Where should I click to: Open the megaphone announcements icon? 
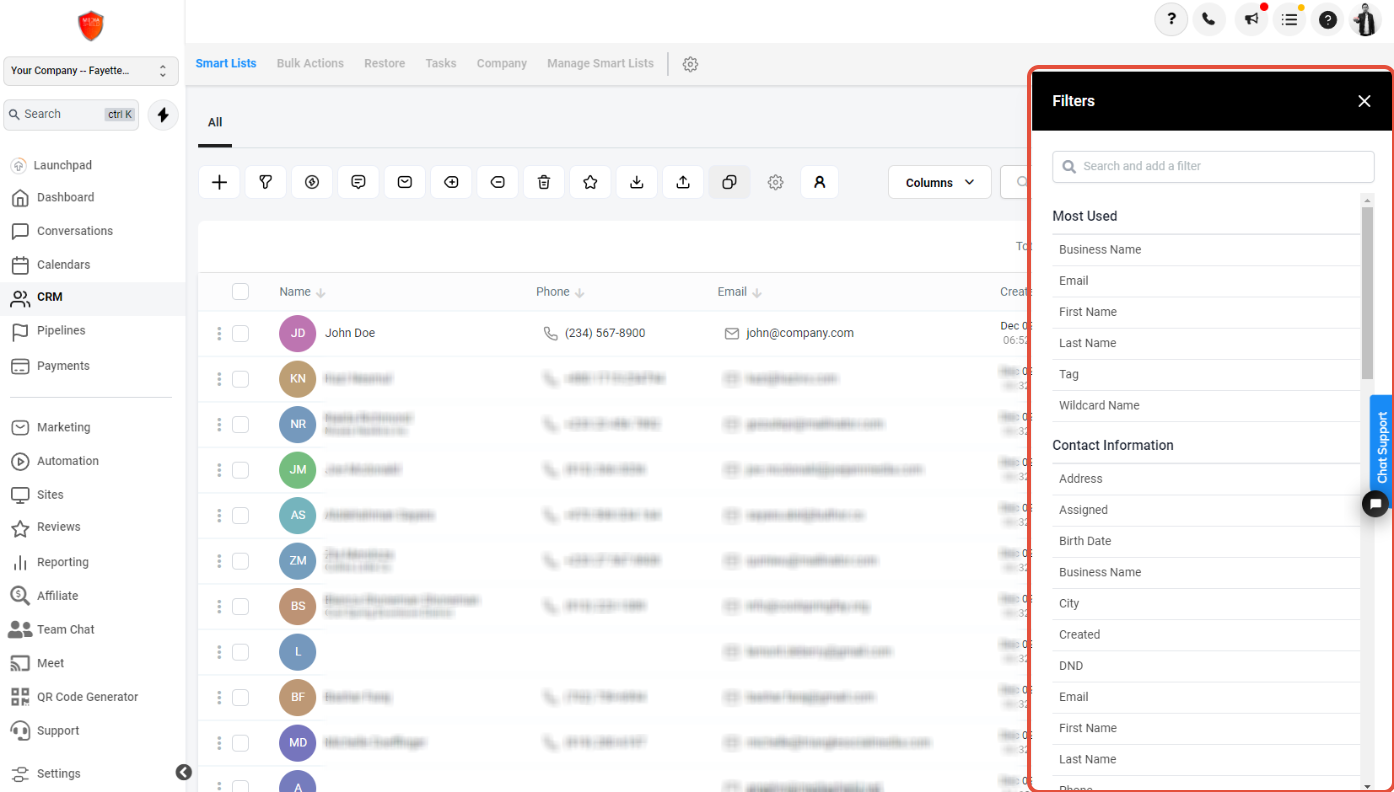(1250, 19)
